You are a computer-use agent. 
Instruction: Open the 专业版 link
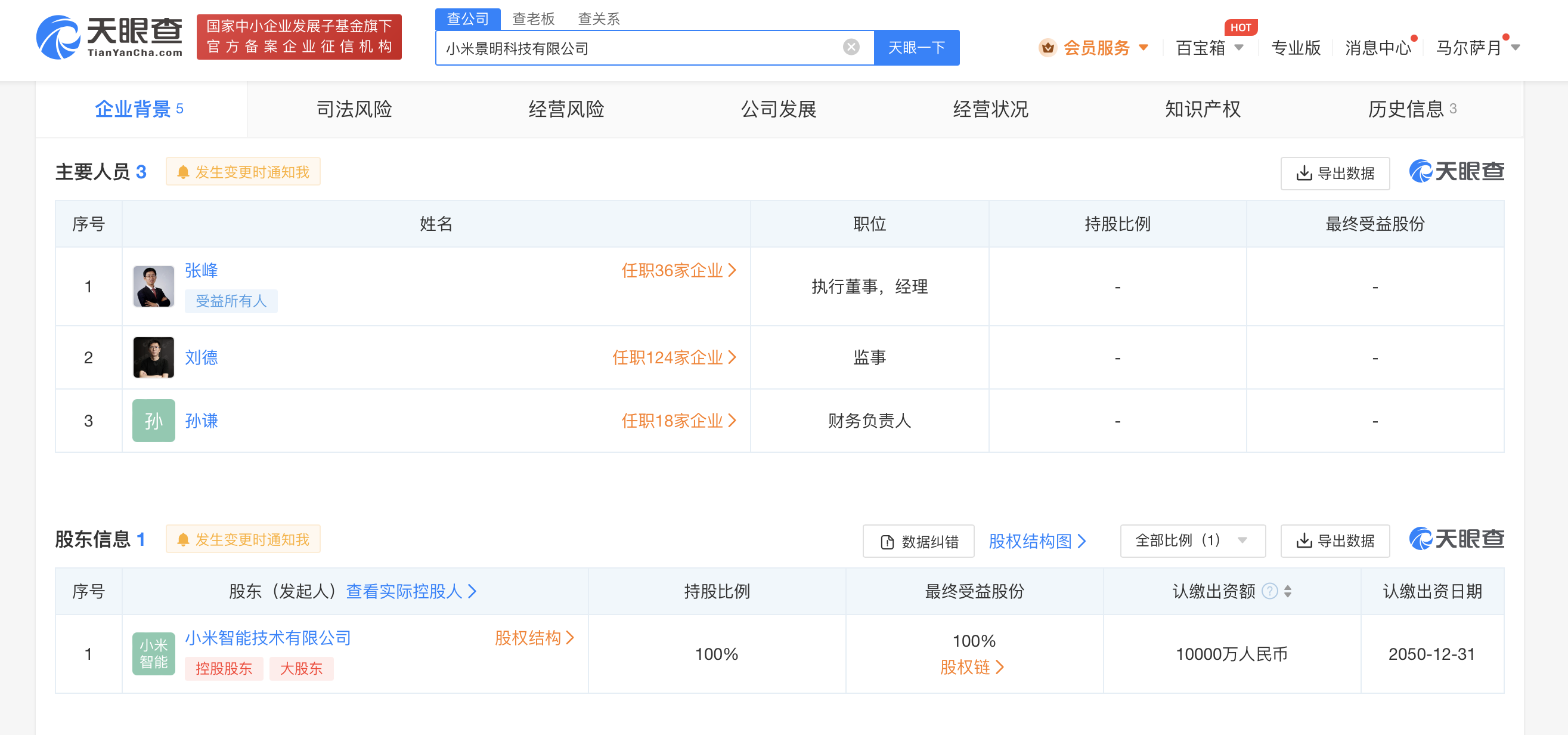1296,48
